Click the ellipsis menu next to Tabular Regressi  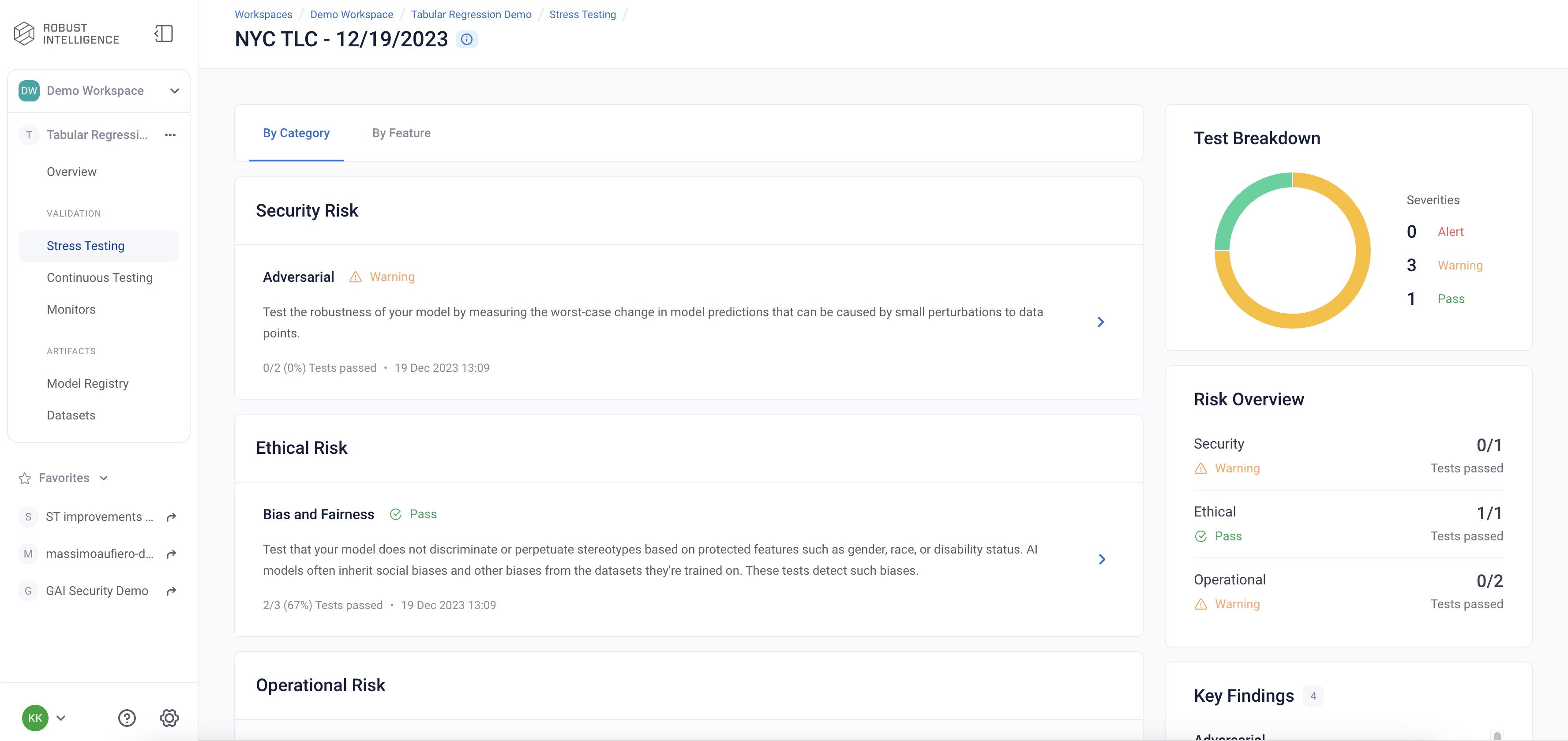[x=170, y=134]
